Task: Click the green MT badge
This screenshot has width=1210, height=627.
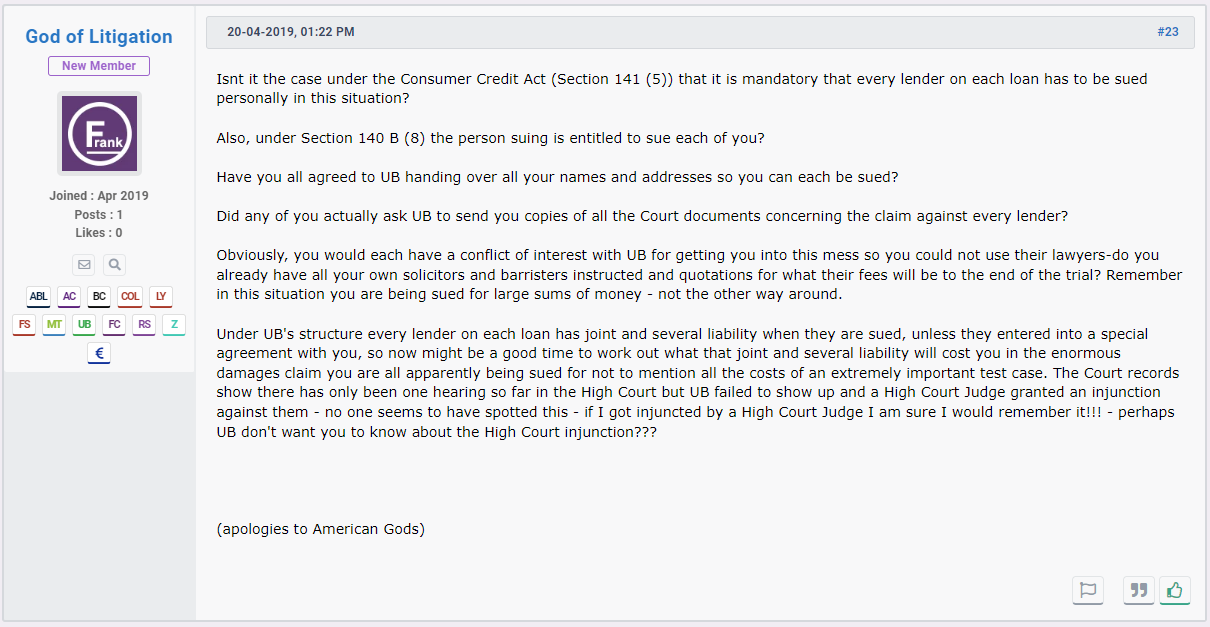Action: pos(54,325)
